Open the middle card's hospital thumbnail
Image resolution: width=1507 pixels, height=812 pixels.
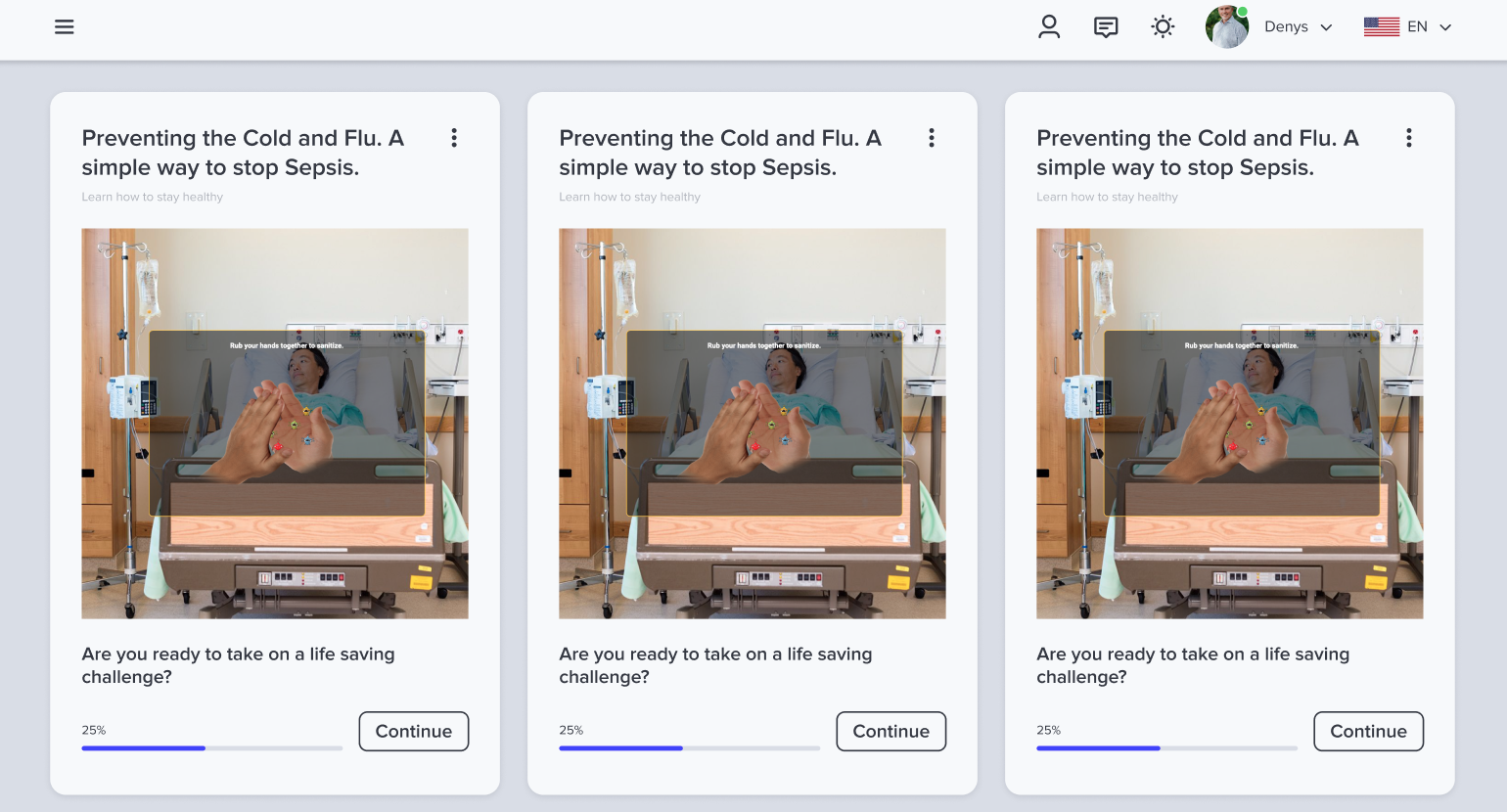(753, 424)
